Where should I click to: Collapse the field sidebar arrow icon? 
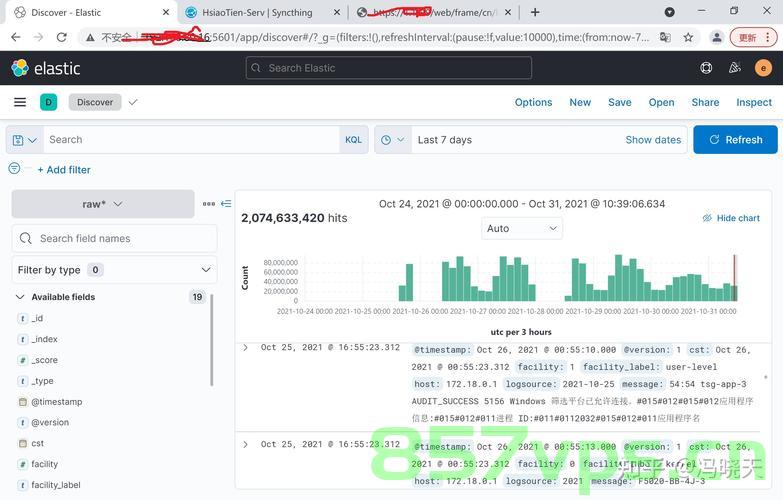click(x=226, y=204)
